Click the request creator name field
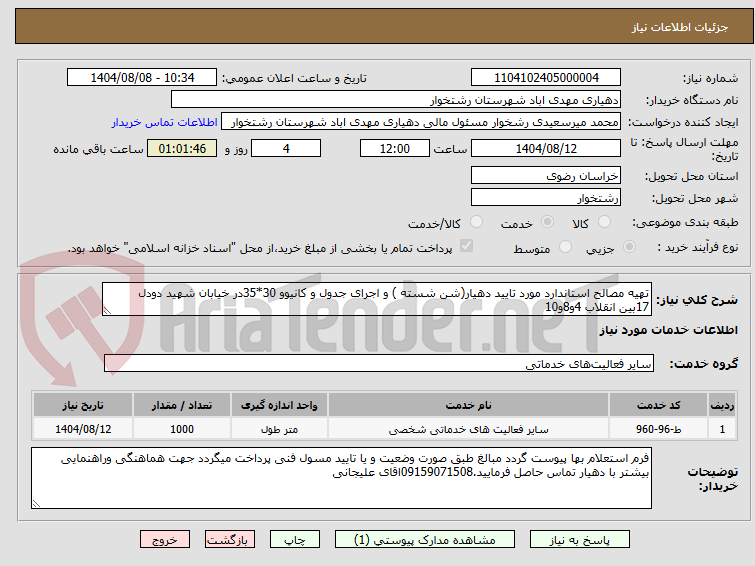Screen dimensions: 755x566 421,122
